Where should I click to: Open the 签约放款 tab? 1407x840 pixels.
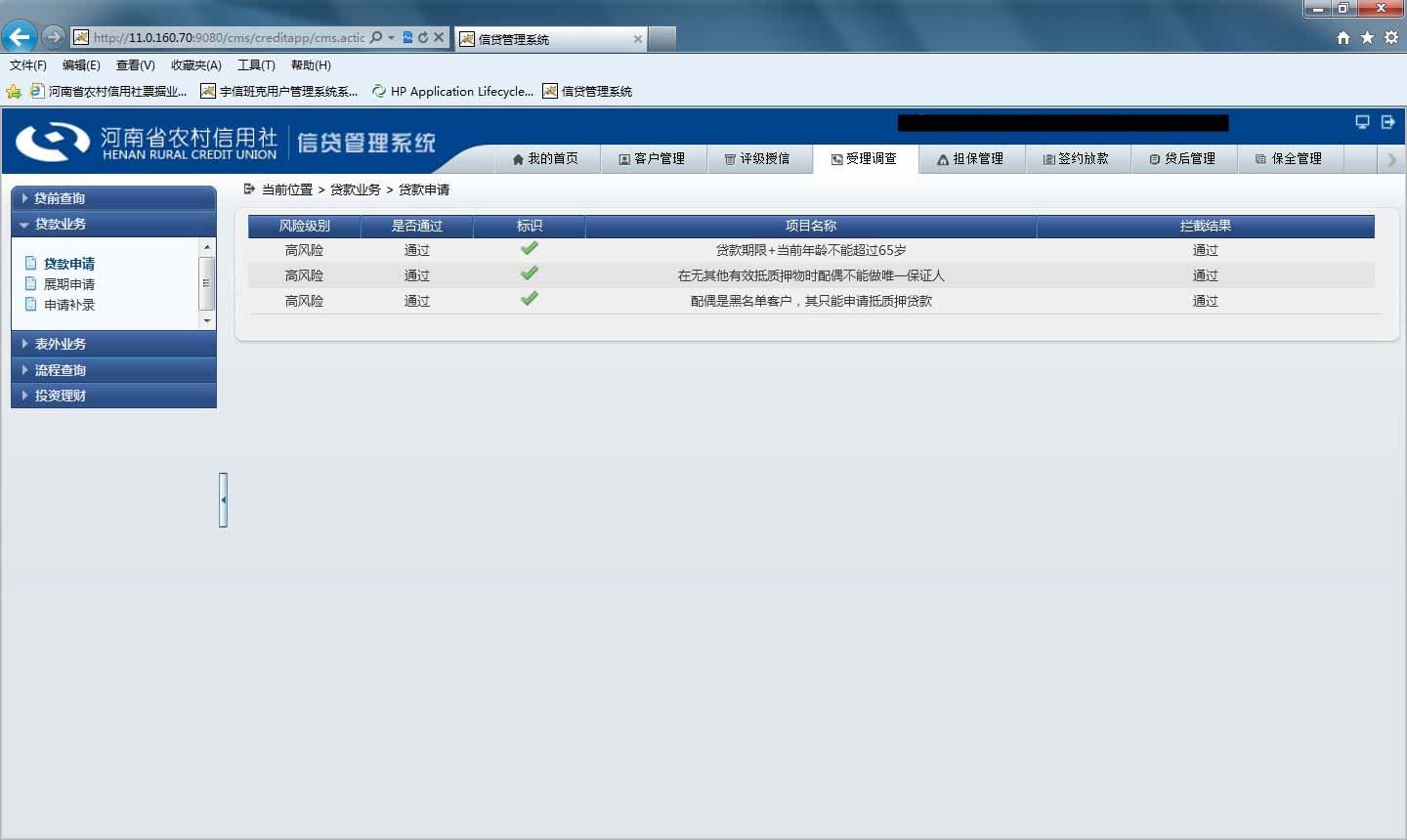(1077, 158)
